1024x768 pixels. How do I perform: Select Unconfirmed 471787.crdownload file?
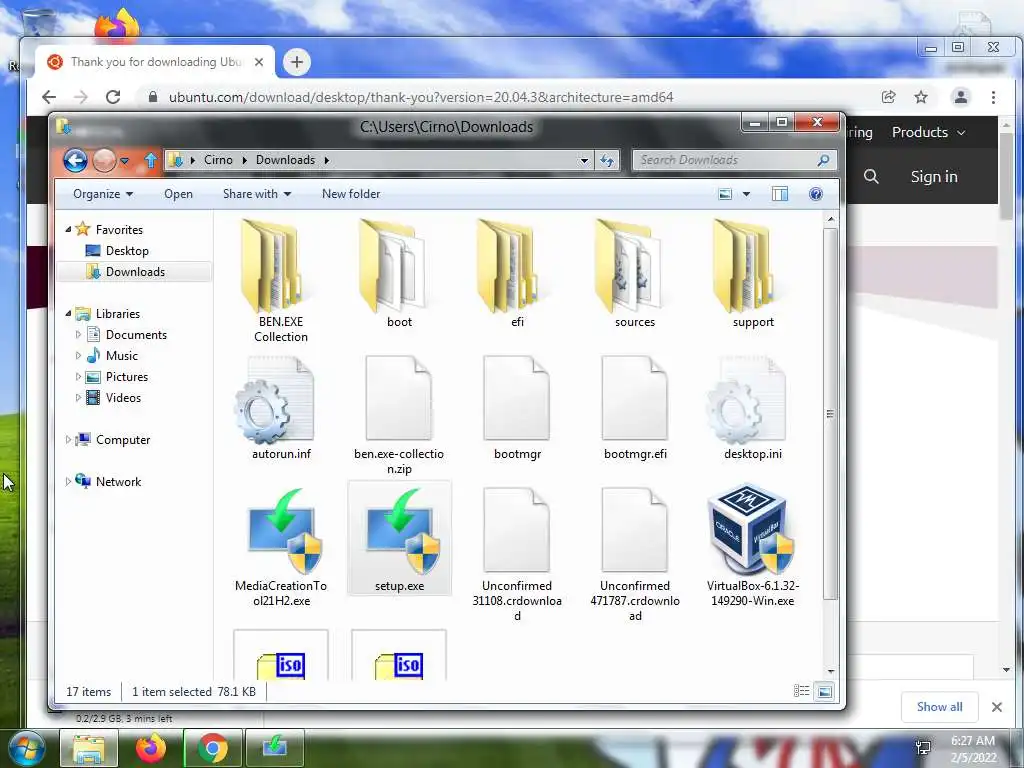coord(635,554)
